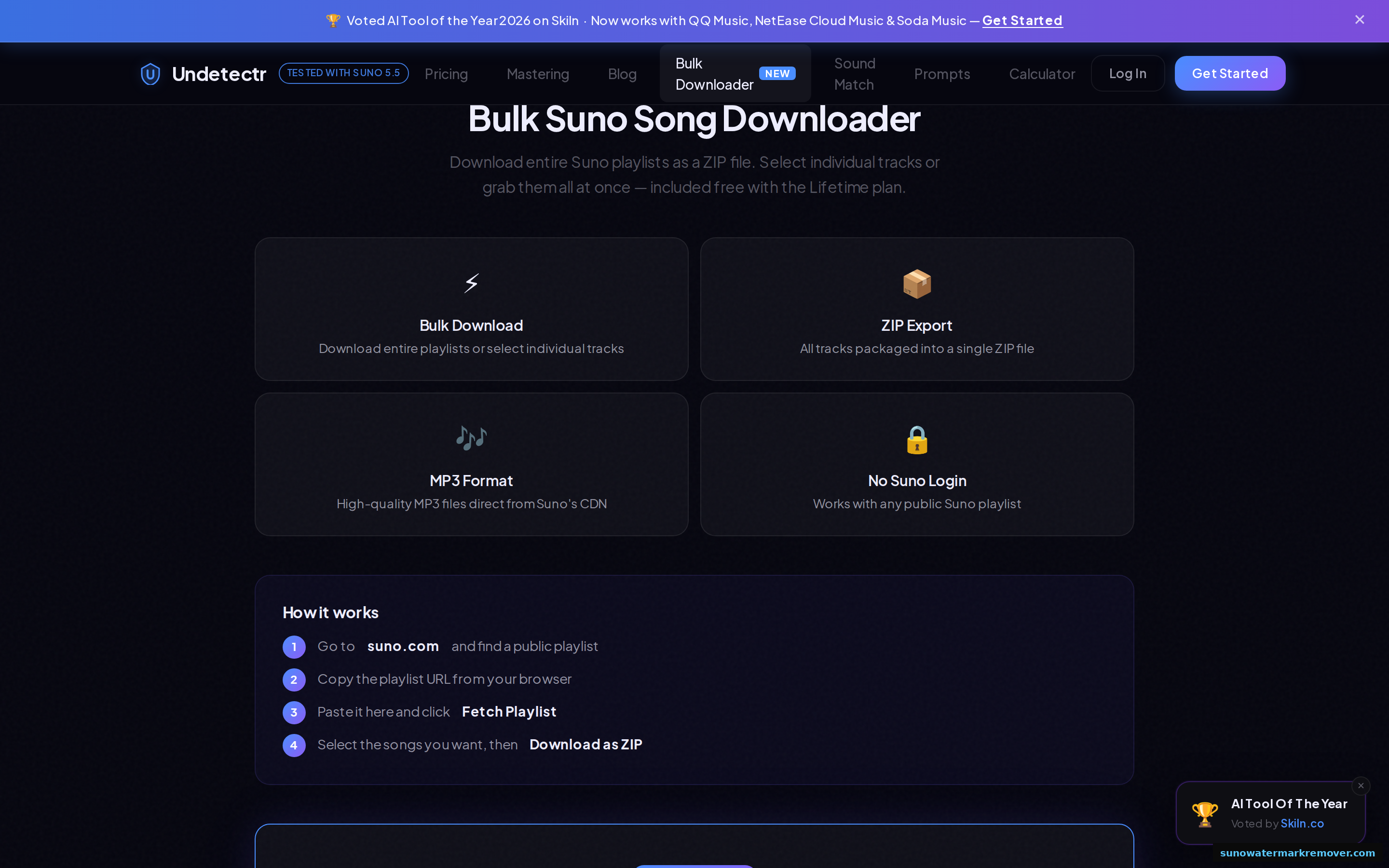
Task: Click the How it works heading
Action: [x=330, y=612]
